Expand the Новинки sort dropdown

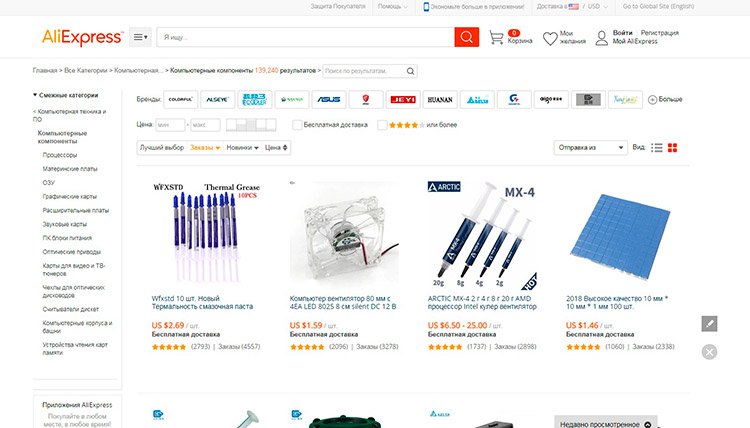tap(242, 148)
